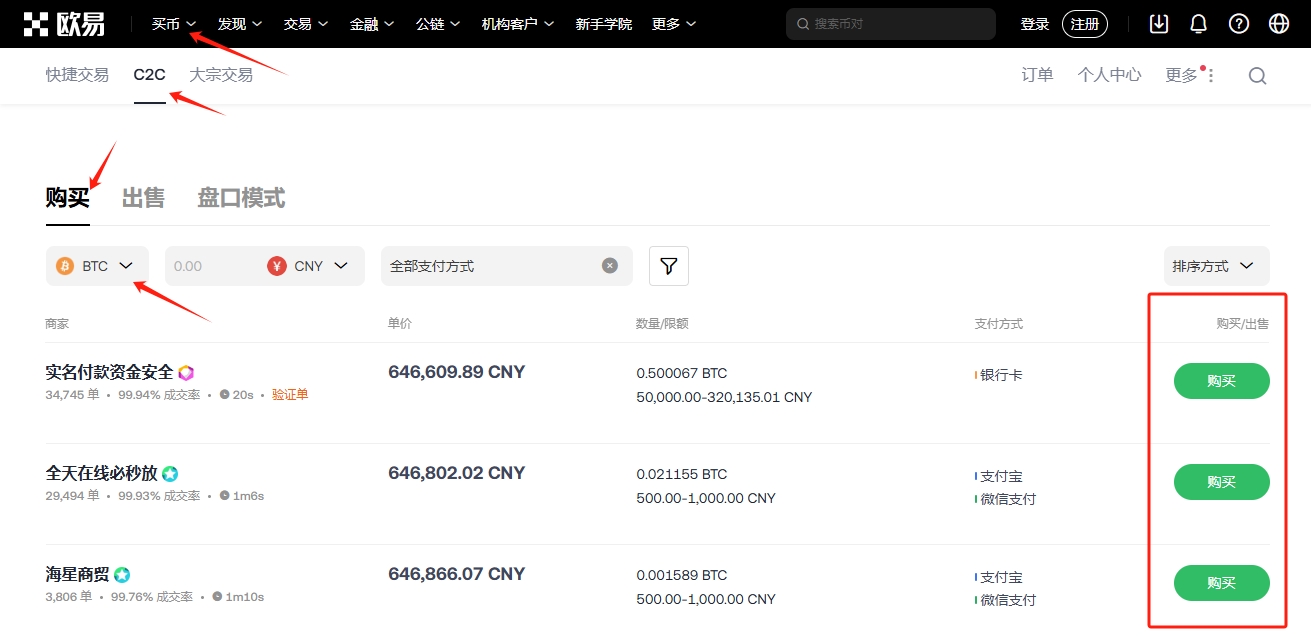Viewport: 1311px width, 637px height.
Task: Open the filter funnel icon next to payment methods
Action: 668,265
